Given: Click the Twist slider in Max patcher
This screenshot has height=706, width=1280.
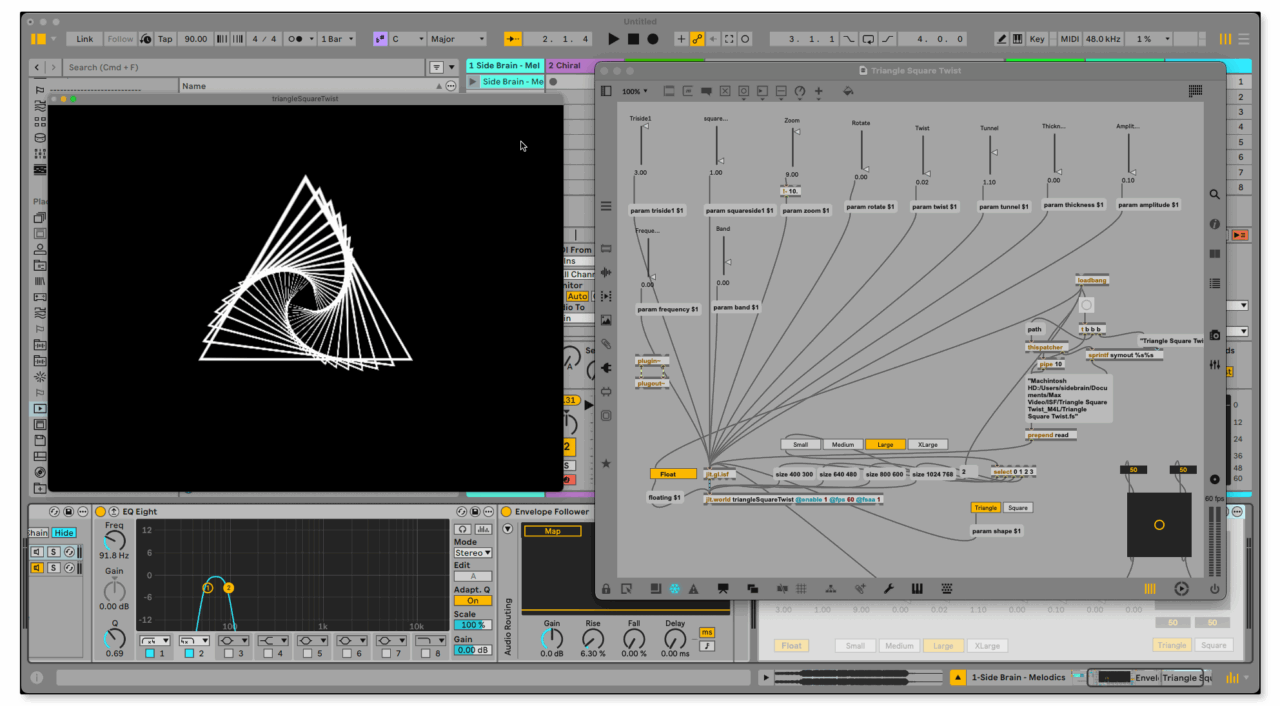Looking at the screenshot, I should (923, 157).
